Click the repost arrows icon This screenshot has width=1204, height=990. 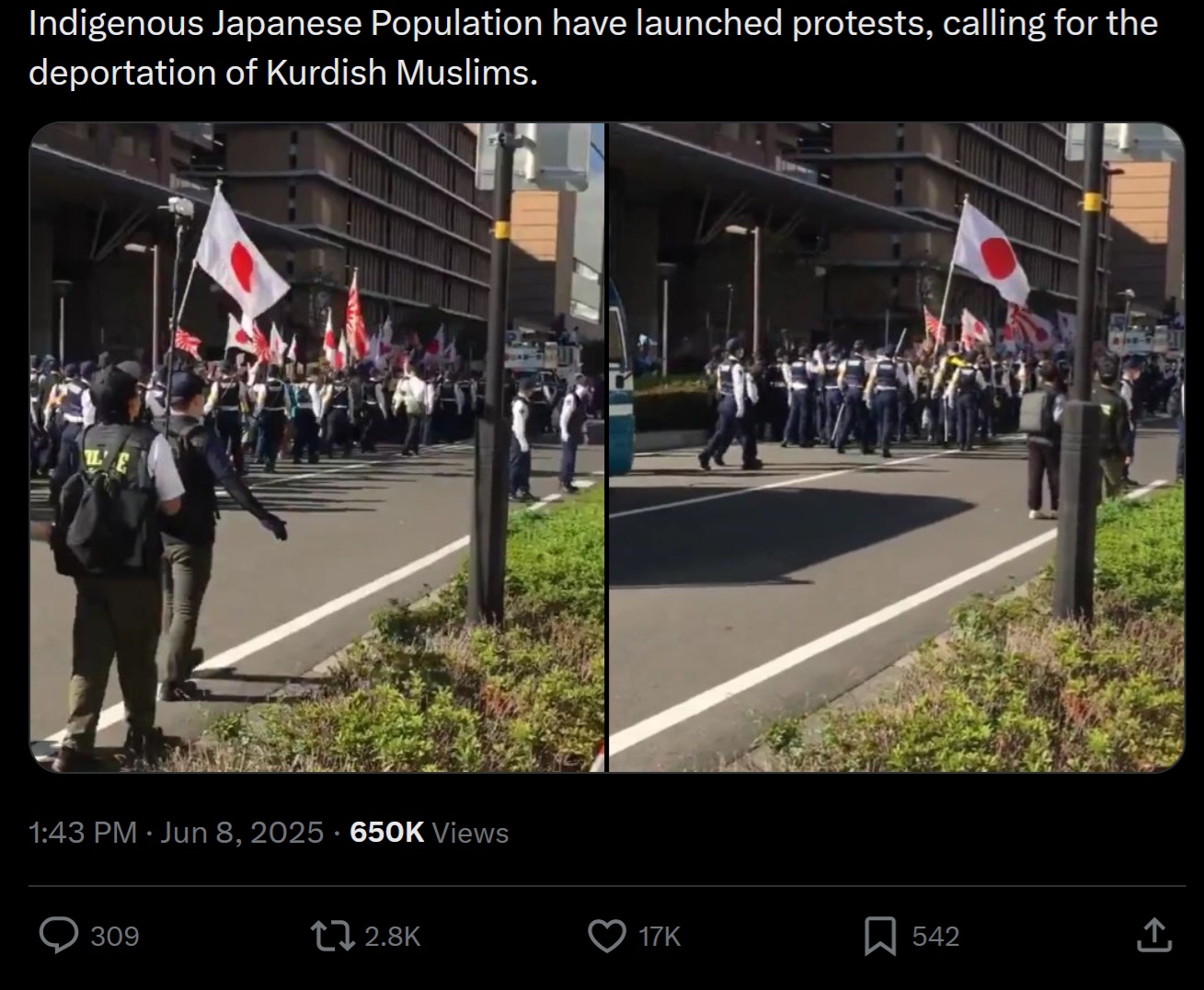[x=333, y=936]
